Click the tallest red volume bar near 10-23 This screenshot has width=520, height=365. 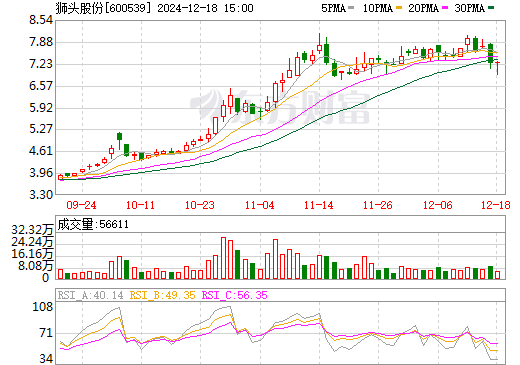(x=224, y=258)
